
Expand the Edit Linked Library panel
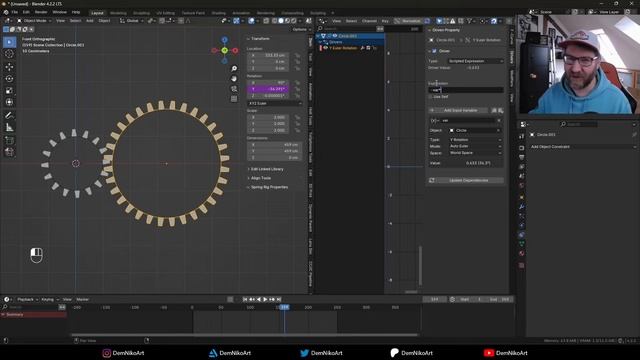pos(267,169)
